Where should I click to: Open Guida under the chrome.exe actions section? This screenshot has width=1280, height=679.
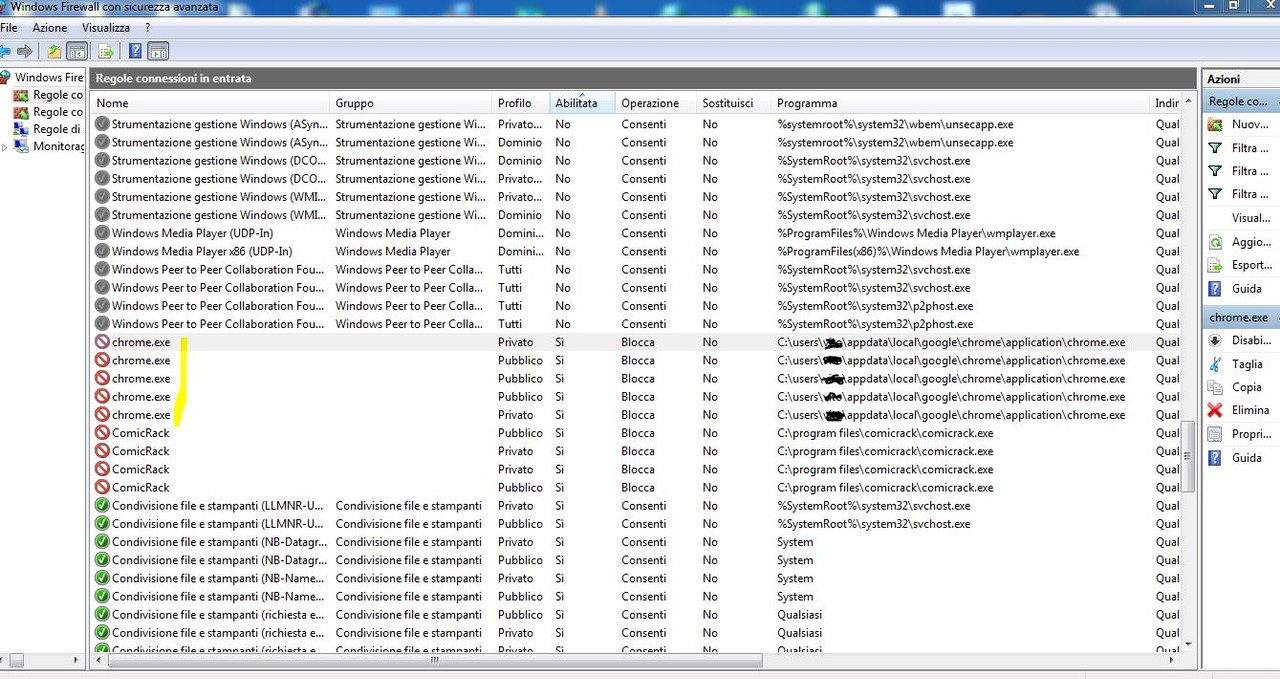(1246, 457)
